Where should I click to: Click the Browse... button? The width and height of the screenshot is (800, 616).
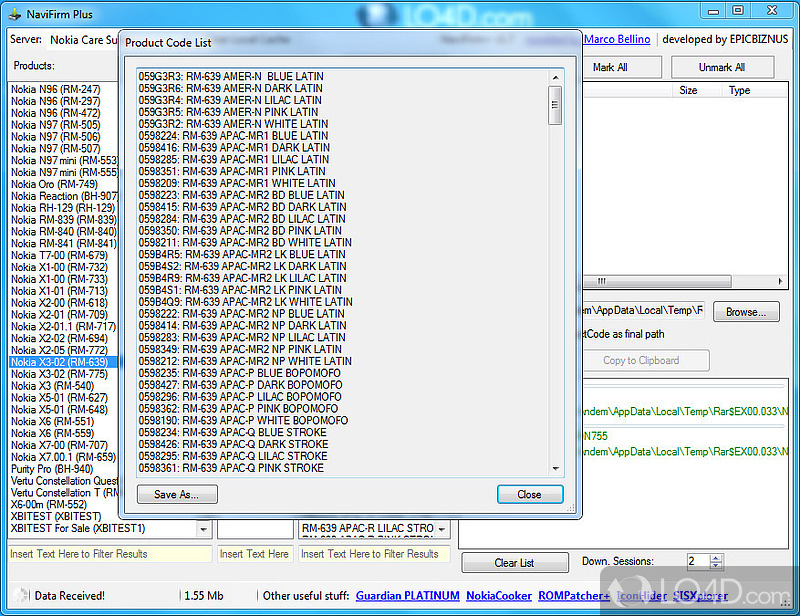[x=746, y=312]
